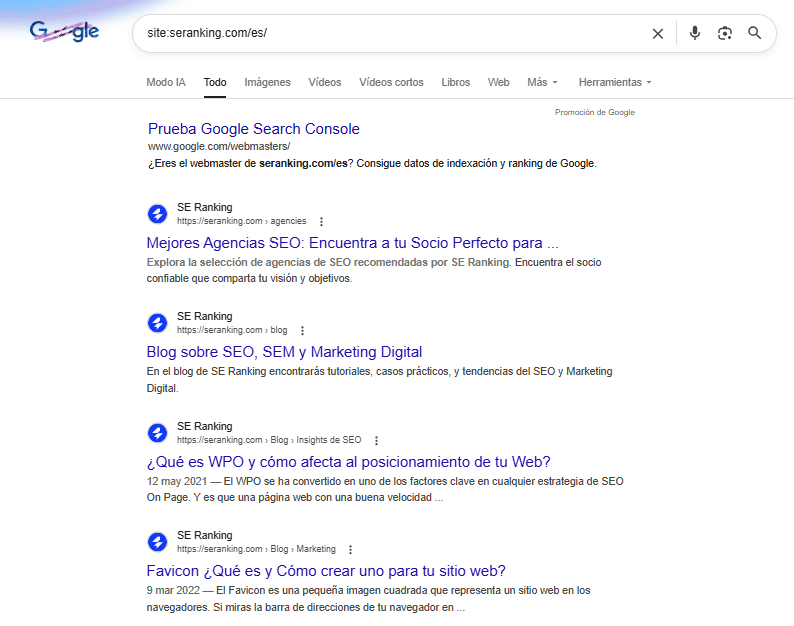The image size is (794, 626).
Task: Switch to the Web tab
Action: point(498,82)
